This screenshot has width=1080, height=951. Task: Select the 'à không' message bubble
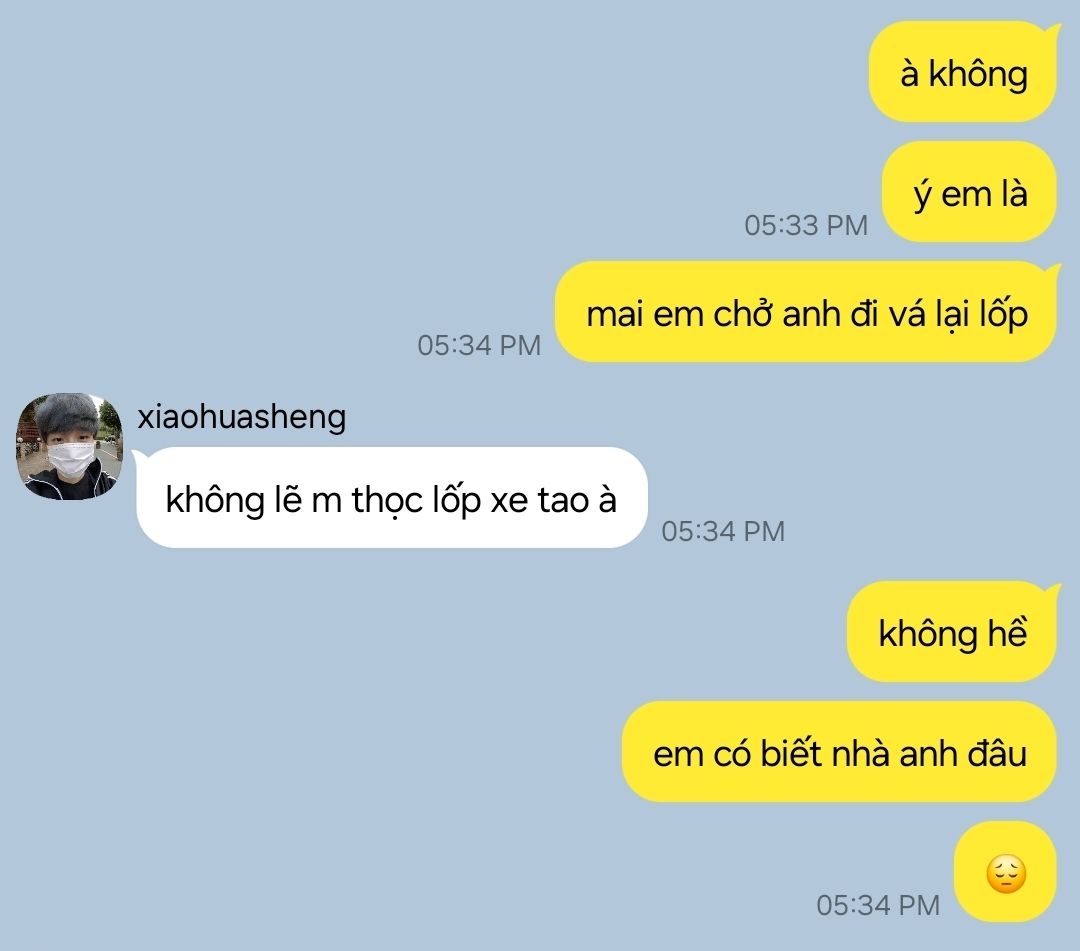pyautogui.click(x=963, y=72)
